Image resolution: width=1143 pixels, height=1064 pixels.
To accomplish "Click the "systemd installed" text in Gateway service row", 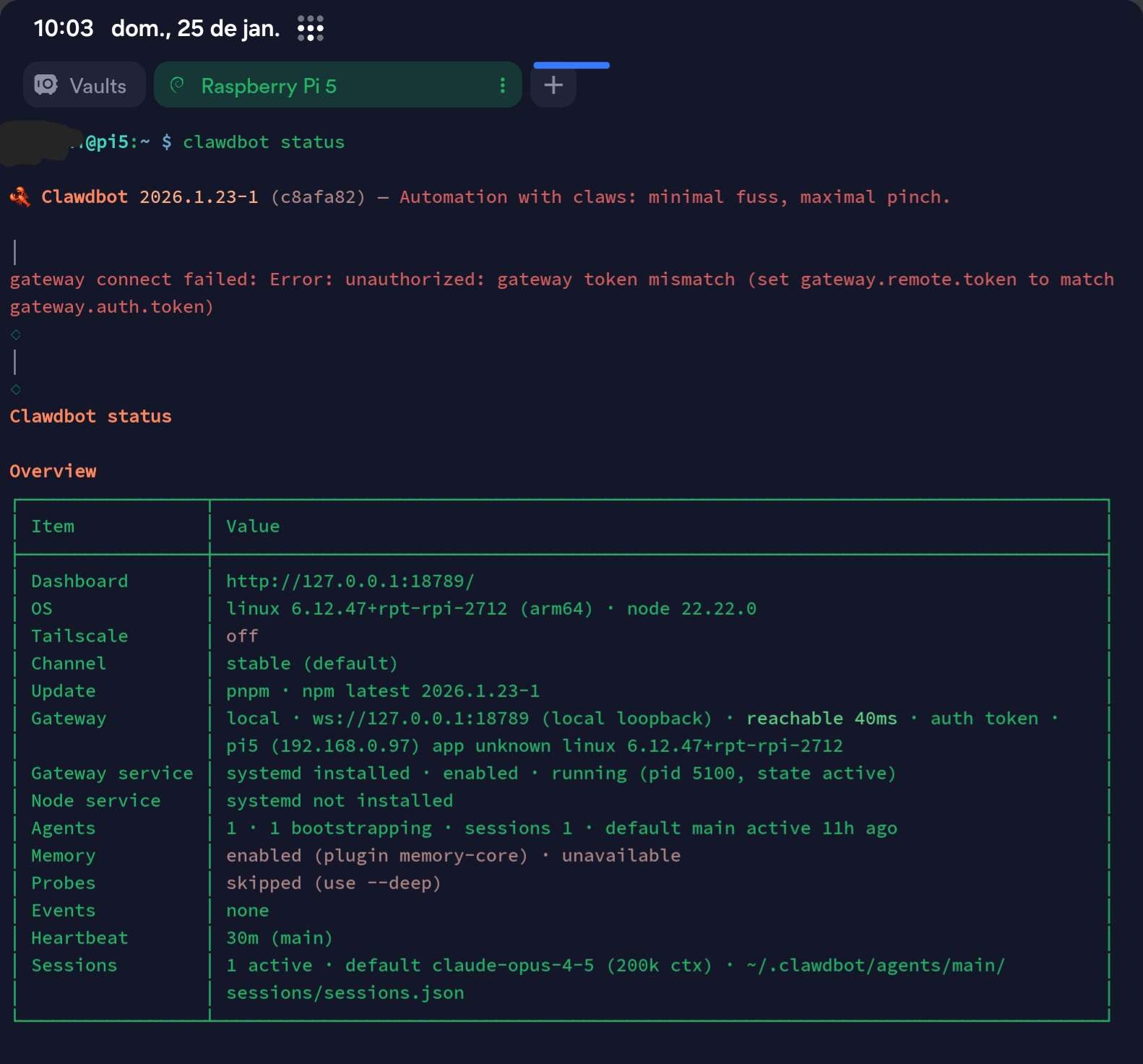I will click(318, 774).
